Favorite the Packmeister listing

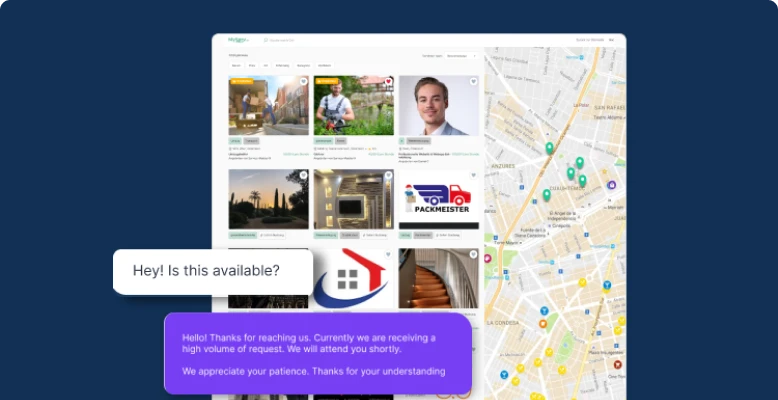pyautogui.click(x=473, y=175)
